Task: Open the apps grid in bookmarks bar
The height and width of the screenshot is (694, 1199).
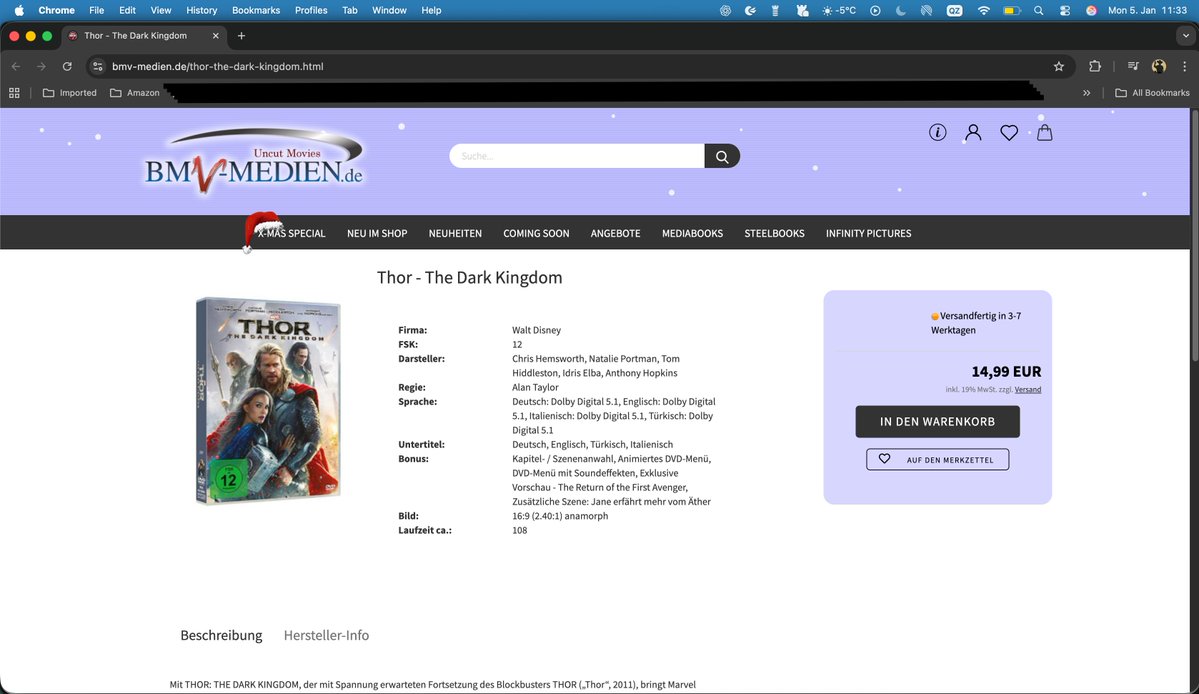Action: pos(14,92)
